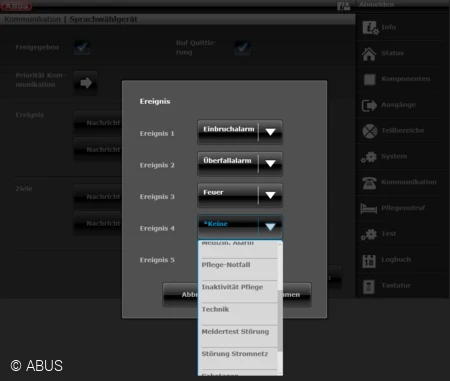This screenshot has width=450, height=381.
Task: Choose Technik in the dropdown list
Action: pos(238,314)
